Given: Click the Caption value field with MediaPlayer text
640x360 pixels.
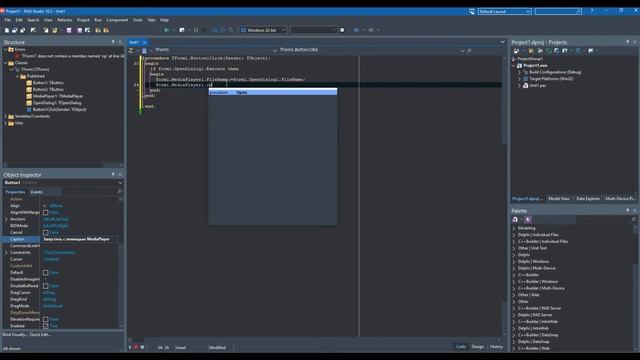Looking at the screenshot, I should point(80,239).
